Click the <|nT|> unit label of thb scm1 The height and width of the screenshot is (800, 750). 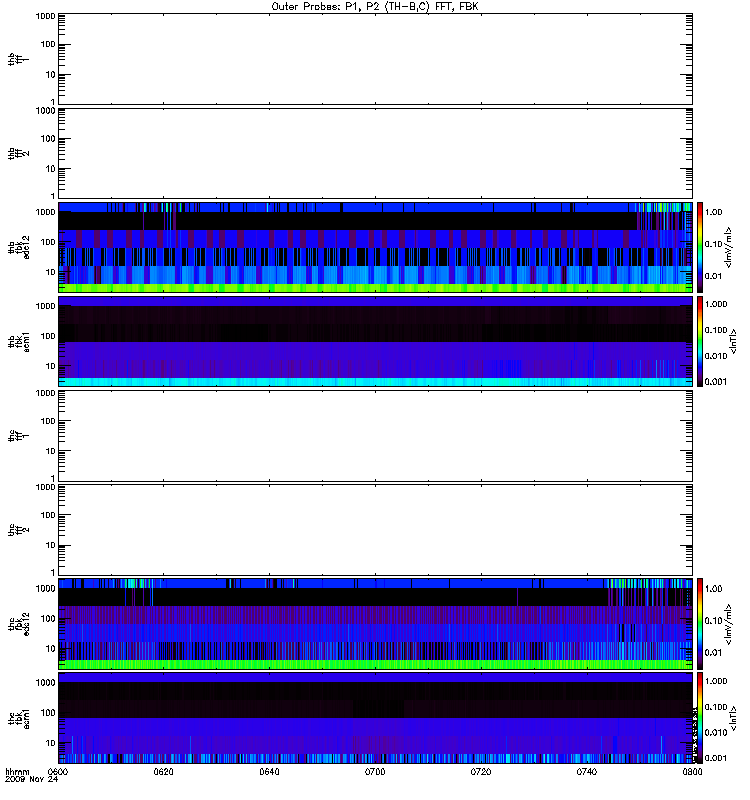pyautogui.click(x=734, y=342)
